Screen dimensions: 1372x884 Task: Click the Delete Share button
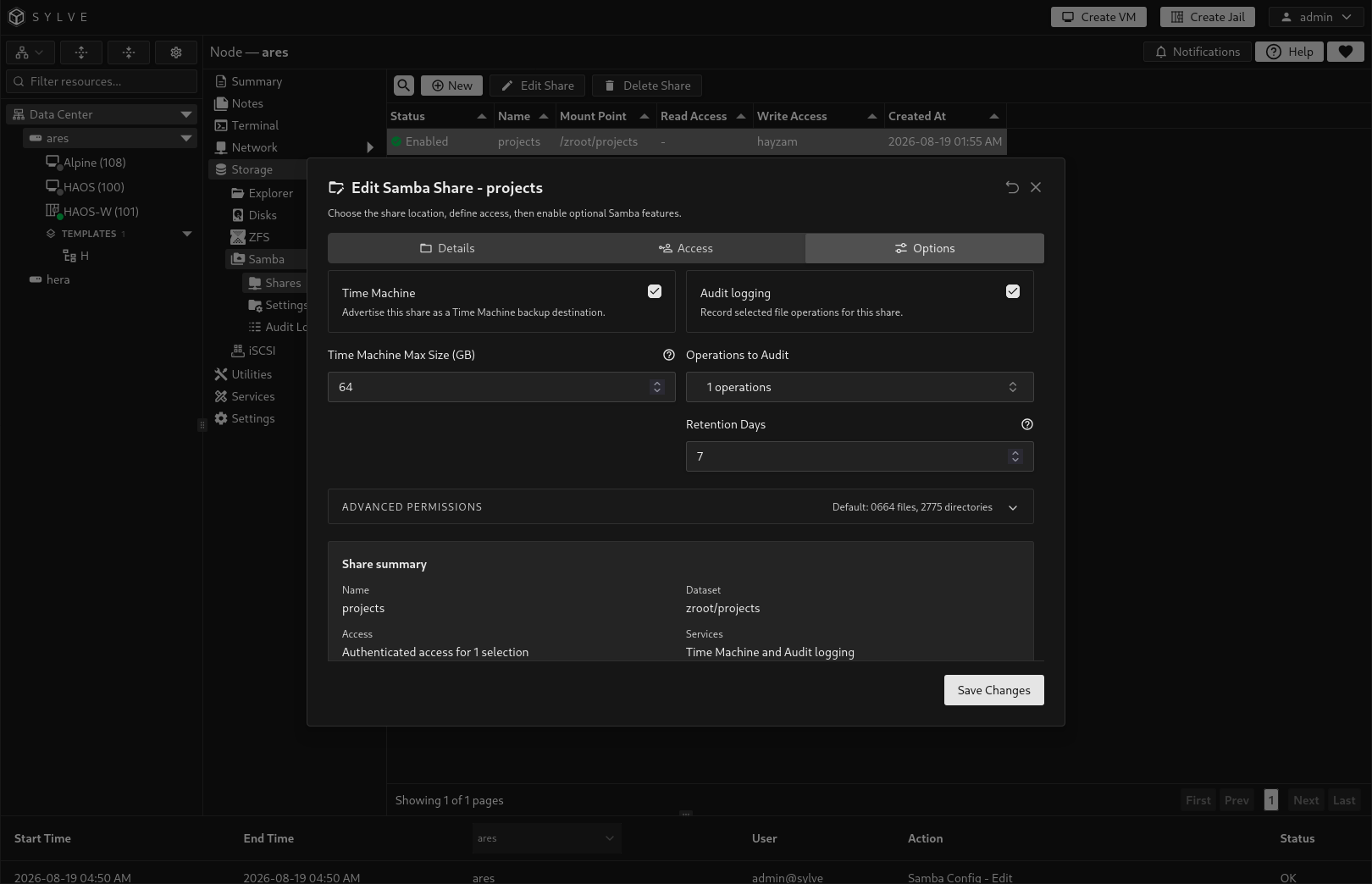[x=647, y=86]
